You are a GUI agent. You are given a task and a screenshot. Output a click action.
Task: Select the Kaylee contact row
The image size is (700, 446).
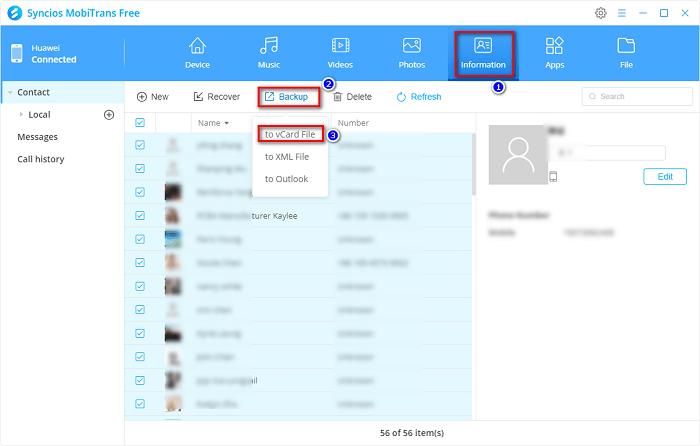298,216
